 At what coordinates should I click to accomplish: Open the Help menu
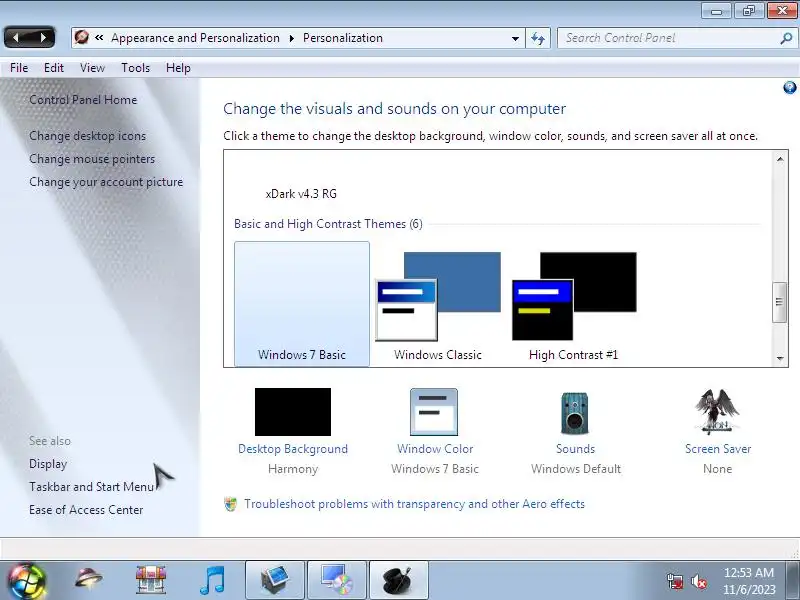coord(178,68)
